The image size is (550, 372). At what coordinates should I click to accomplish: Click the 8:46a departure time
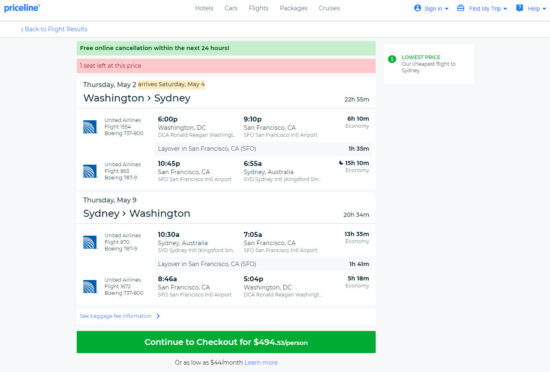click(167, 279)
